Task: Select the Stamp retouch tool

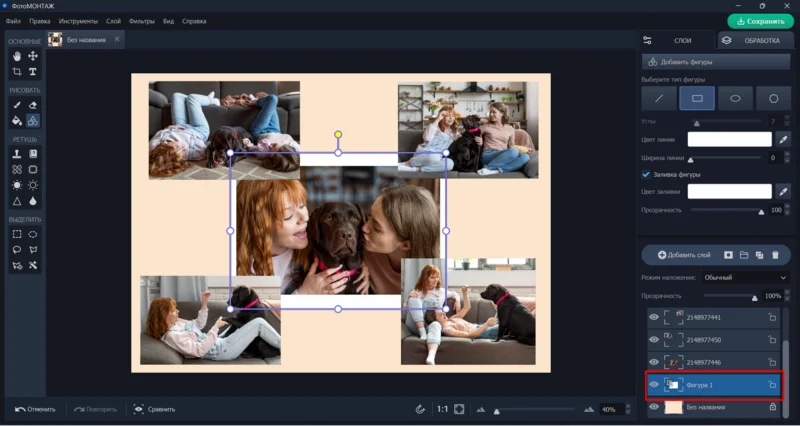Action: click(17, 154)
